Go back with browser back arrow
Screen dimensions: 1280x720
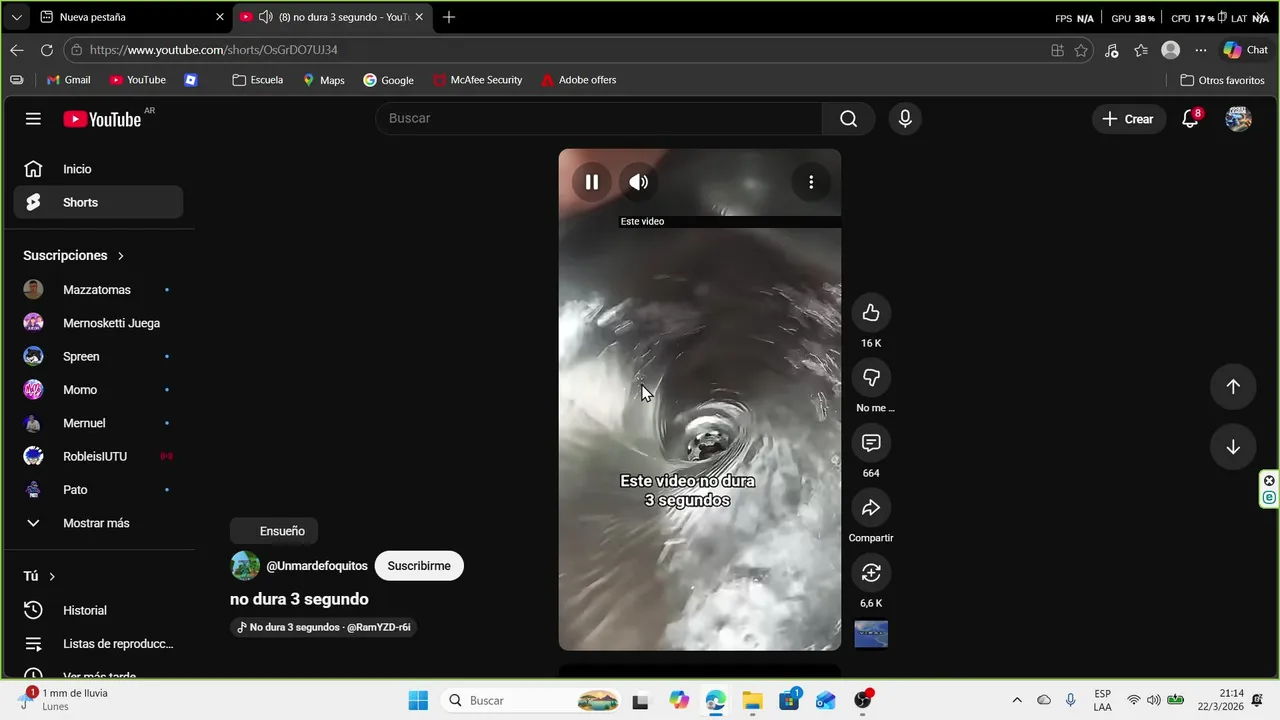click(17, 50)
